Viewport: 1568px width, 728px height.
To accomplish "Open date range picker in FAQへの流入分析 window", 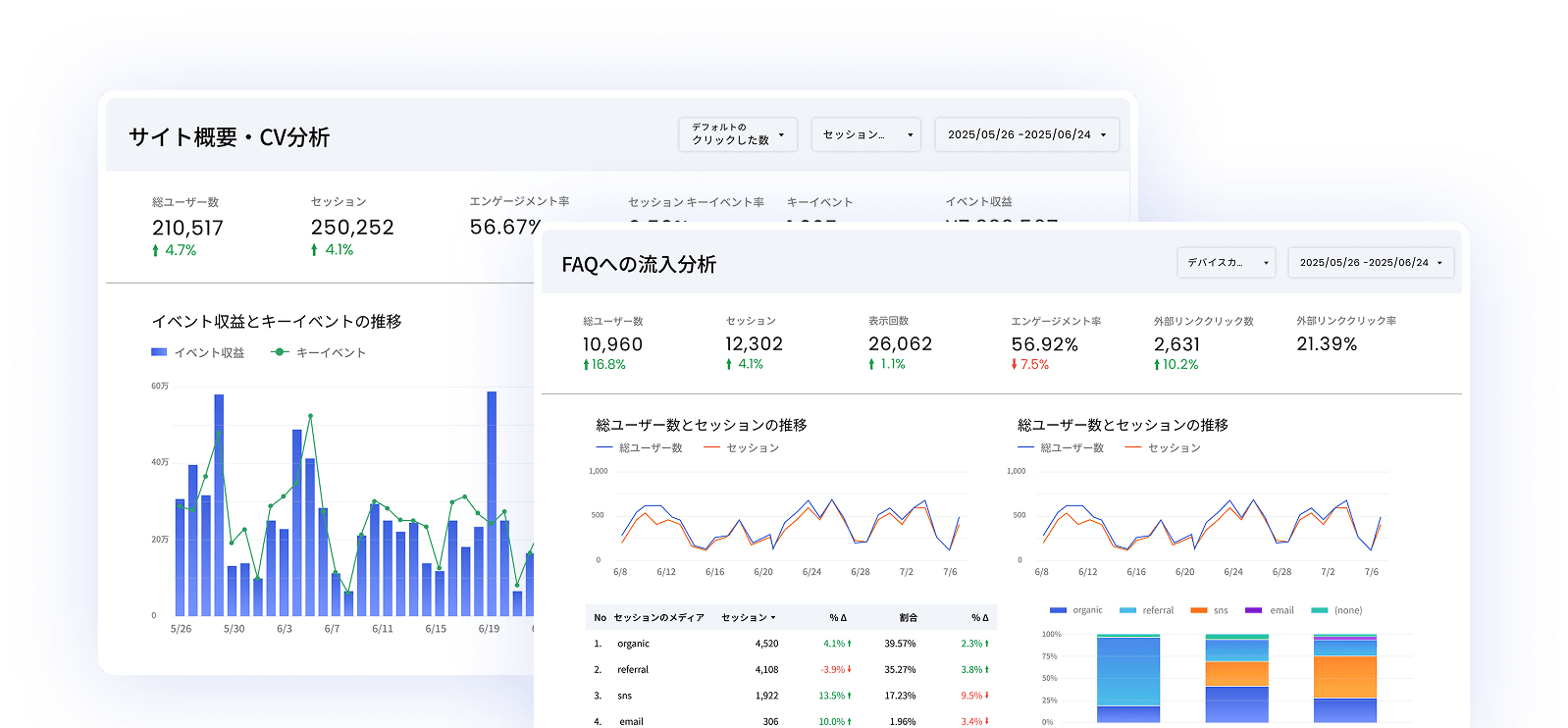I will coord(1371,262).
